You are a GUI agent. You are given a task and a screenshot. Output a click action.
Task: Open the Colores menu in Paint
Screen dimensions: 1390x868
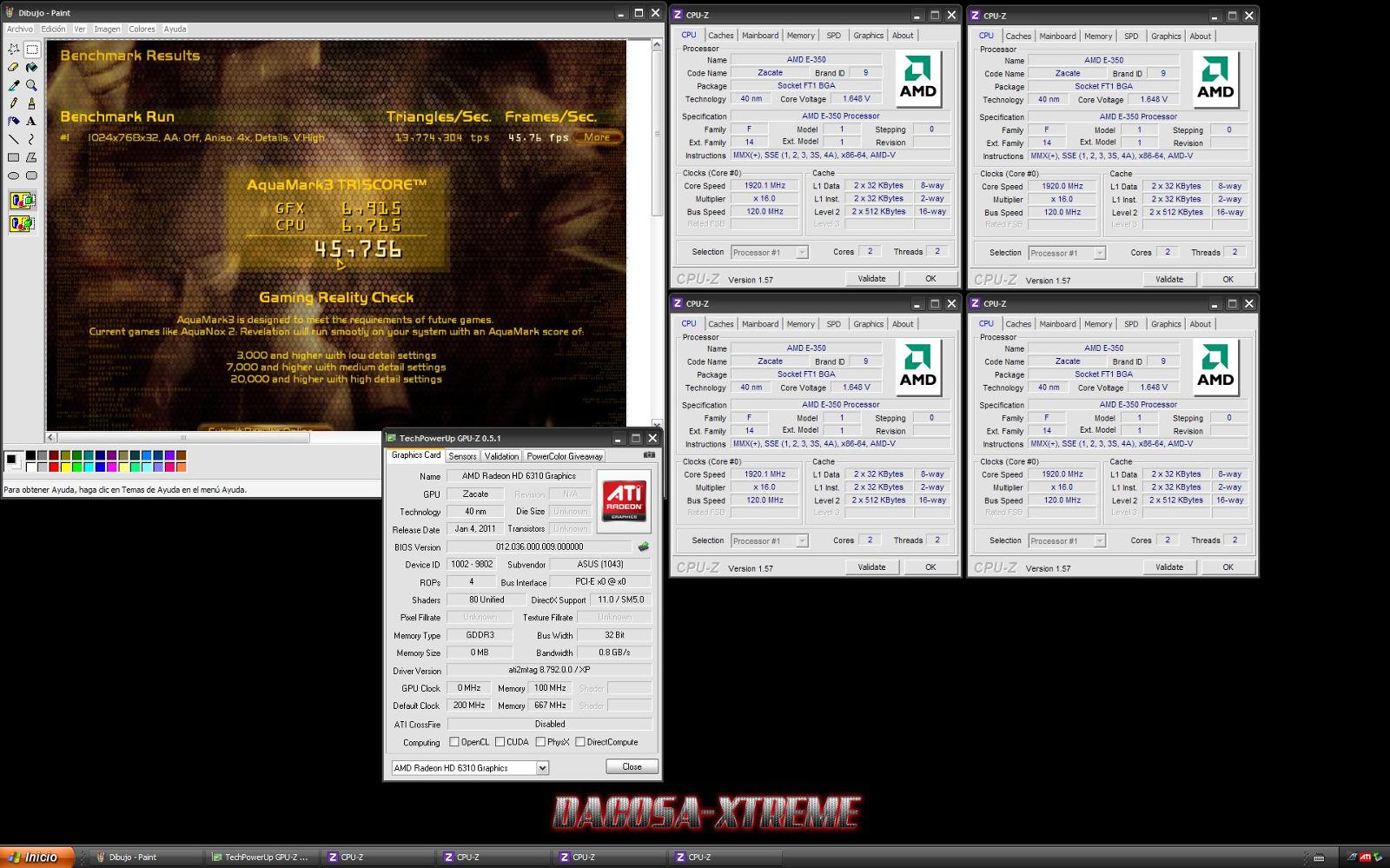pyautogui.click(x=142, y=29)
